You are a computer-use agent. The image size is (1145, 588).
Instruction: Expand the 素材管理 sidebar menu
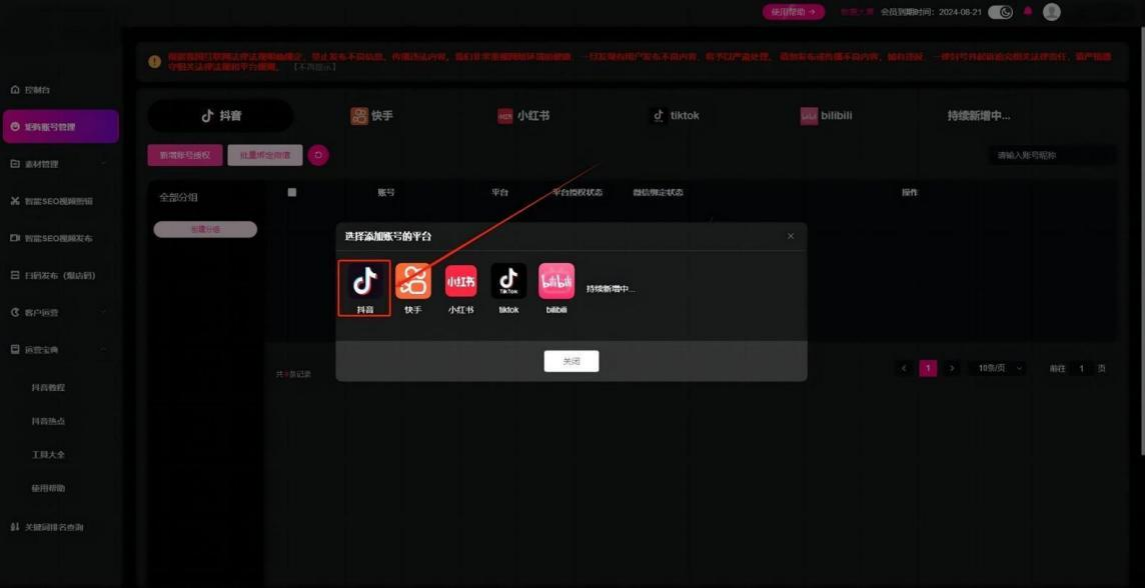coord(60,164)
